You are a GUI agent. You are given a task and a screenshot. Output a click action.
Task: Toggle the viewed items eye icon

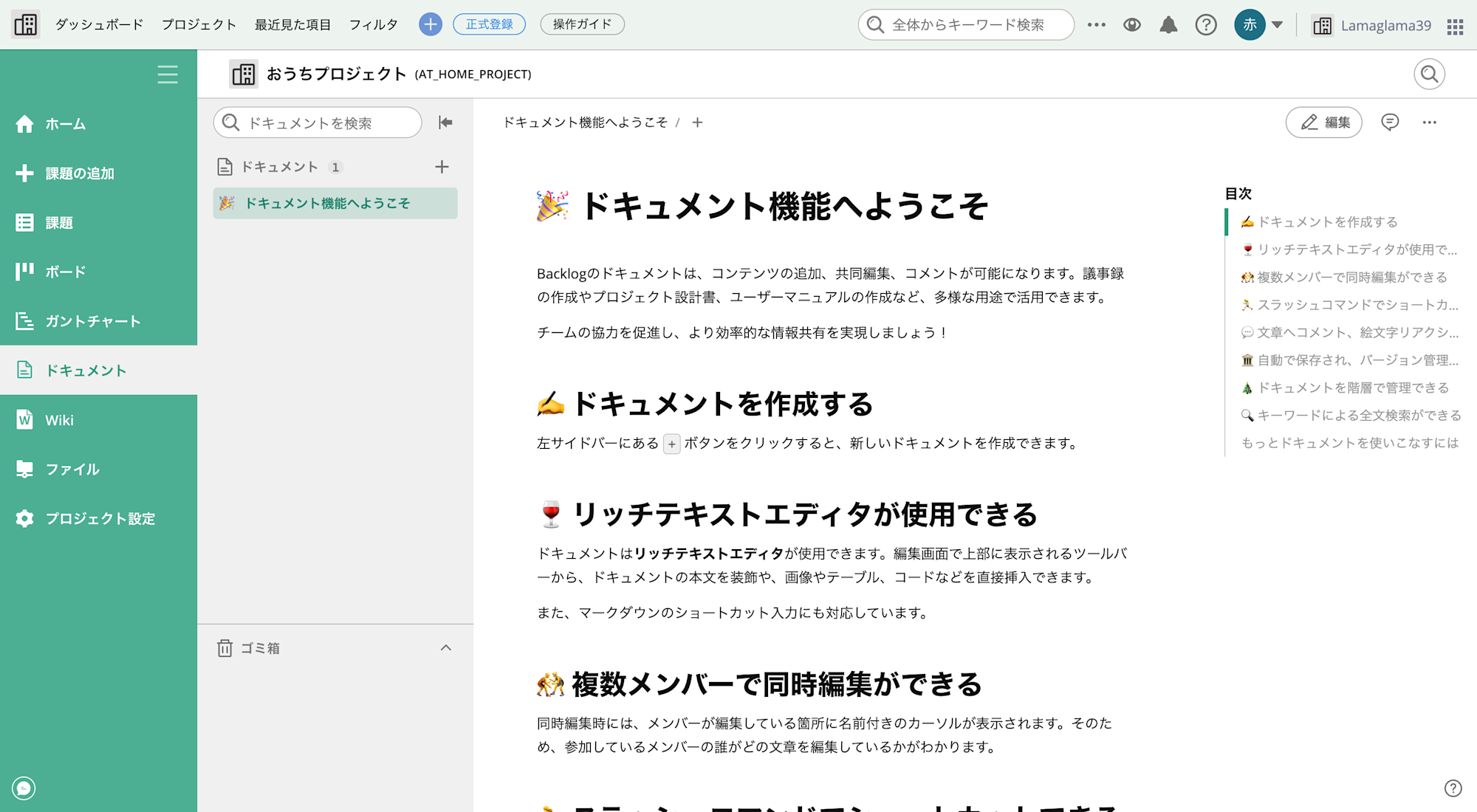tap(1131, 24)
